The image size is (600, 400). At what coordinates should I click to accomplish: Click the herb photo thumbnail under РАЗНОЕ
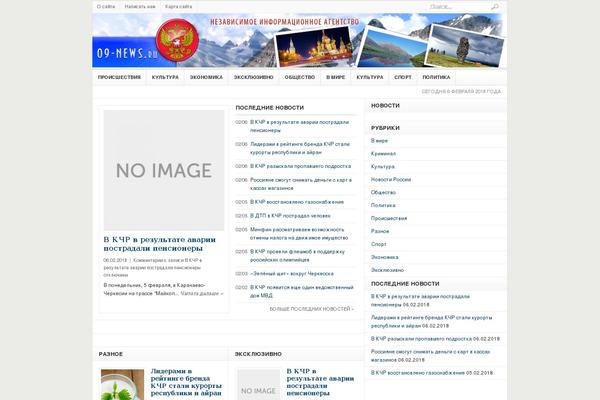122,385
